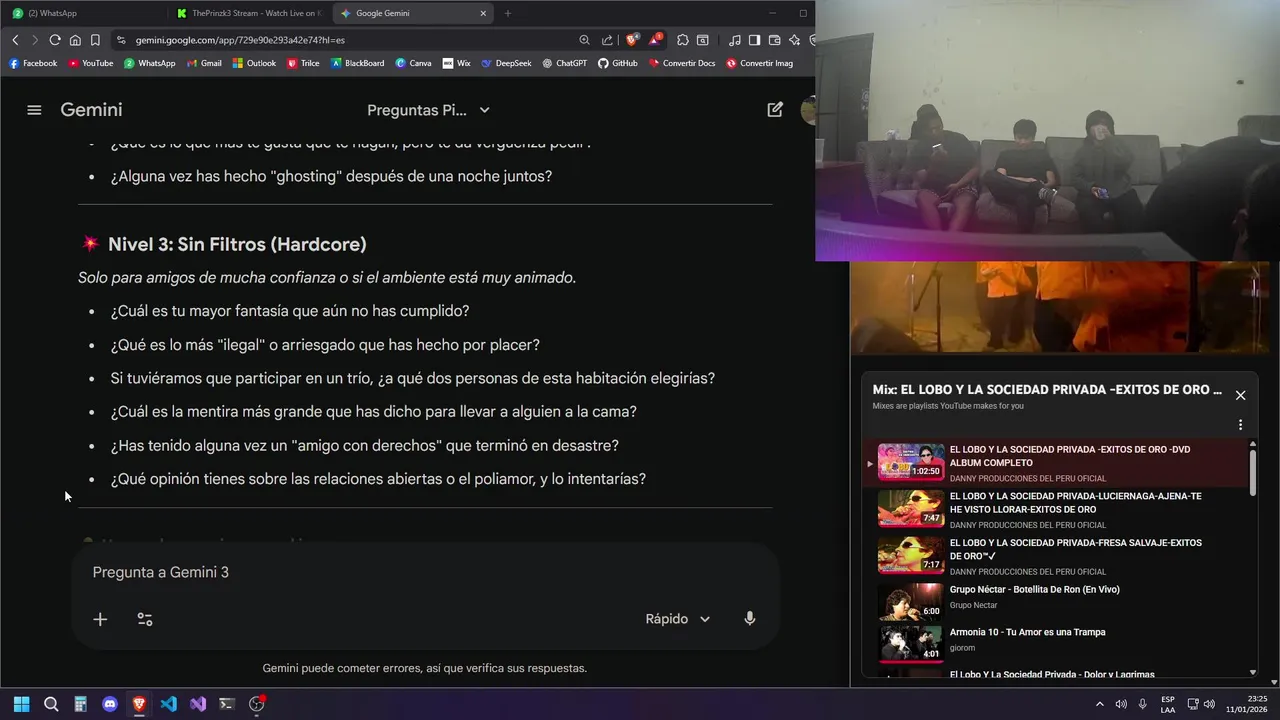Open the WhatsApp bookmark
This screenshot has height=720, width=1280.
click(150, 63)
